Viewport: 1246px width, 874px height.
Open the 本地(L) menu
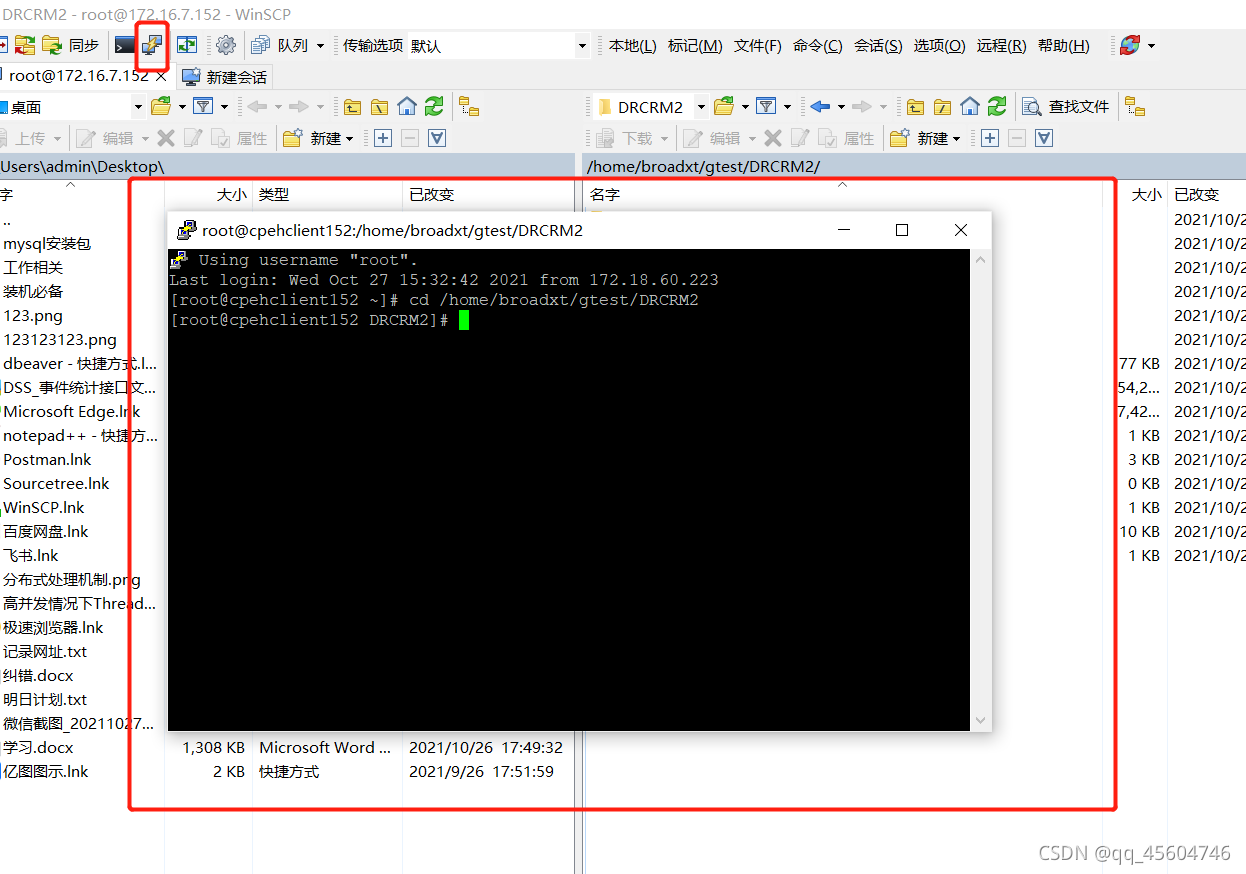pos(632,45)
